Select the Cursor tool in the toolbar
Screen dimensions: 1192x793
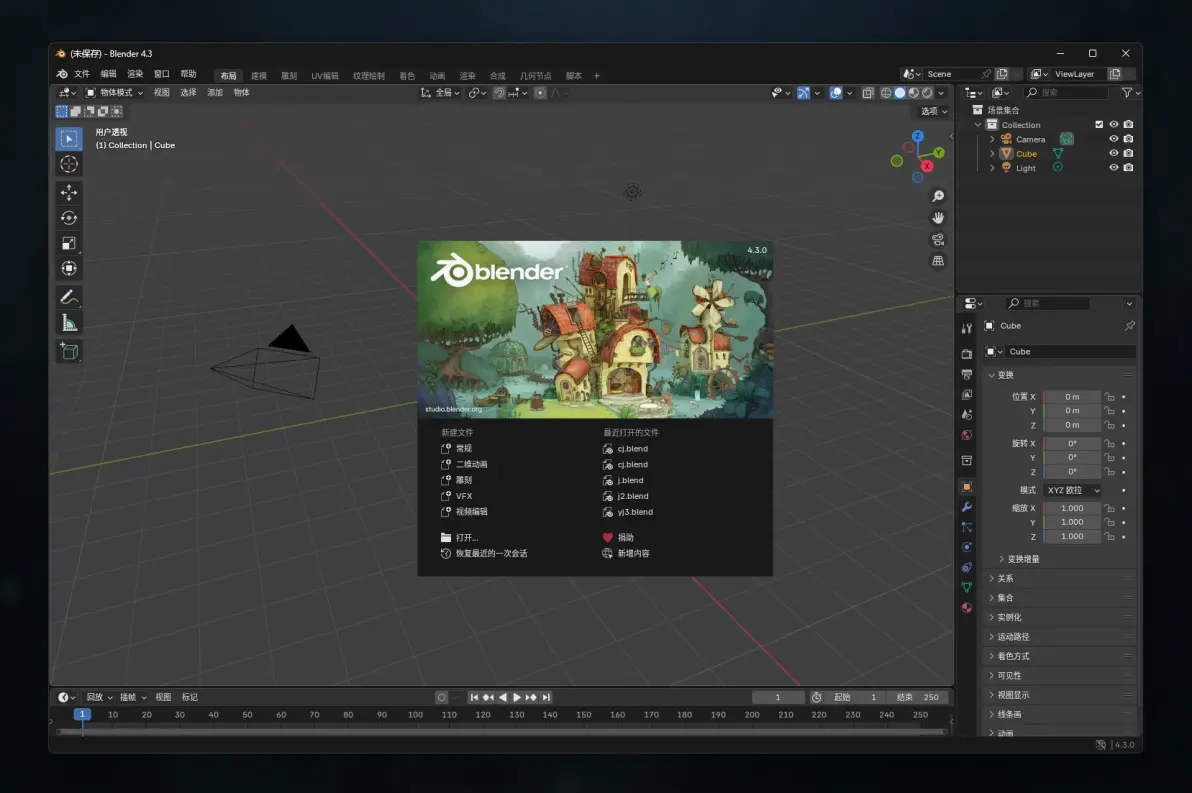[x=69, y=164]
